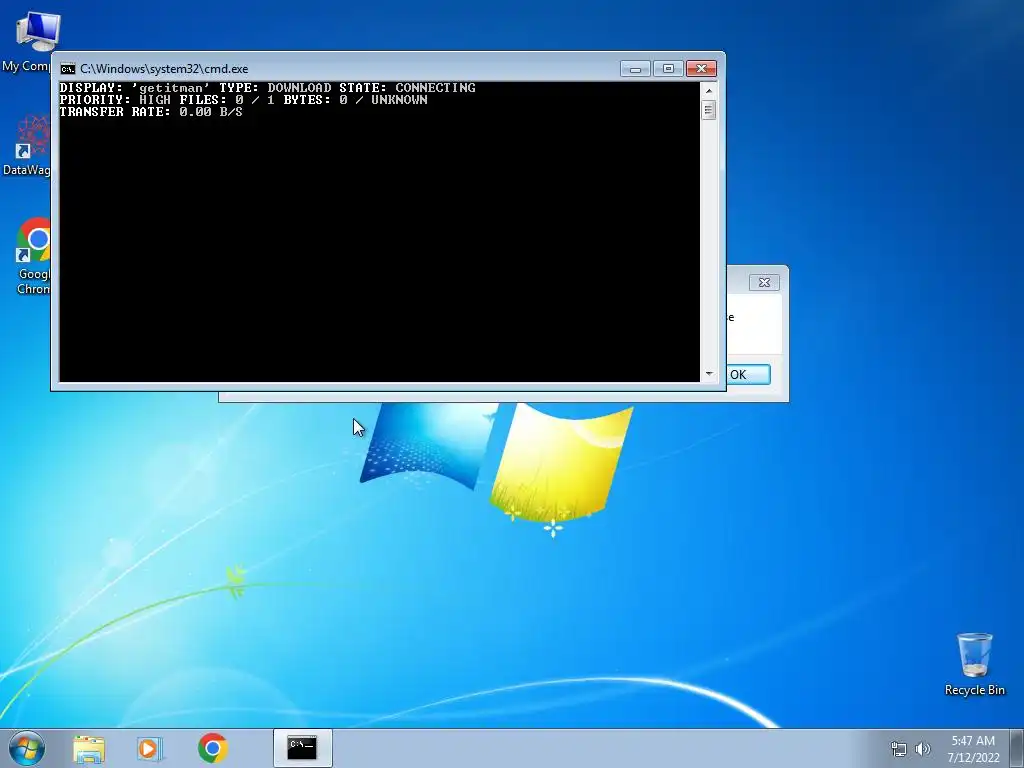Open Chrome from the taskbar
Screen dimensions: 1024x768
point(213,748)
